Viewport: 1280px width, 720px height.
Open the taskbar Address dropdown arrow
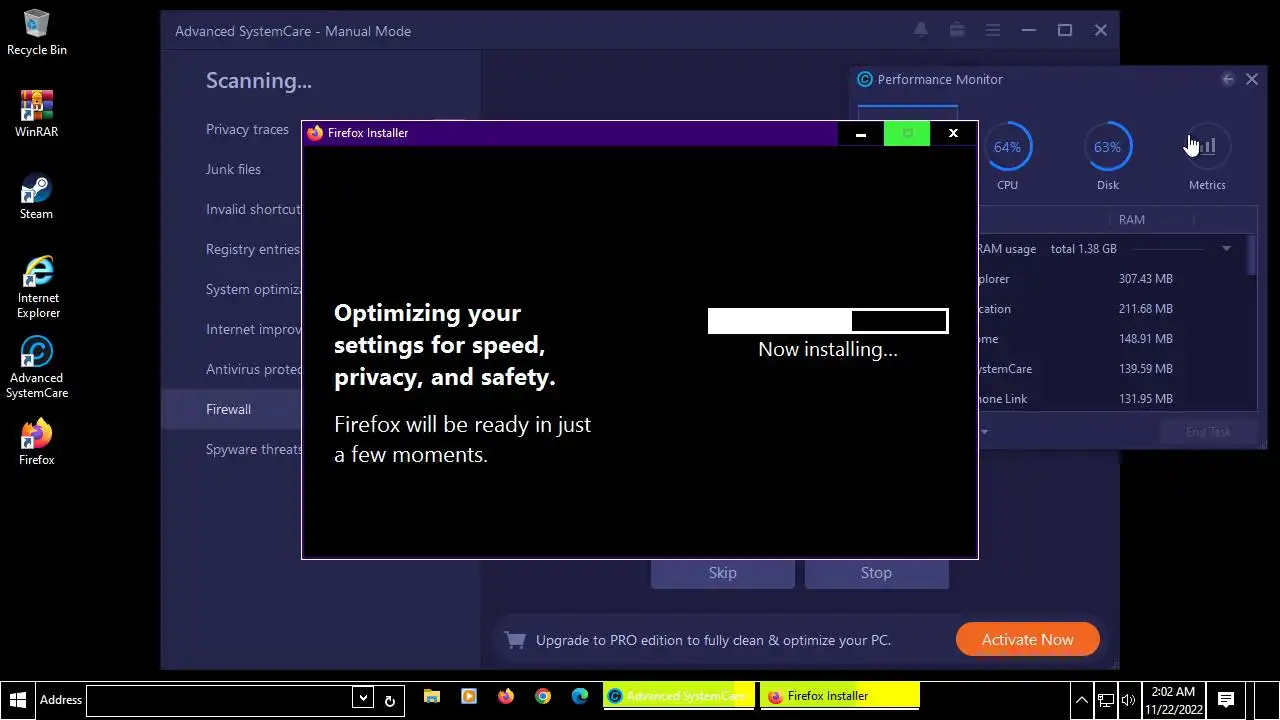point(363,700)
